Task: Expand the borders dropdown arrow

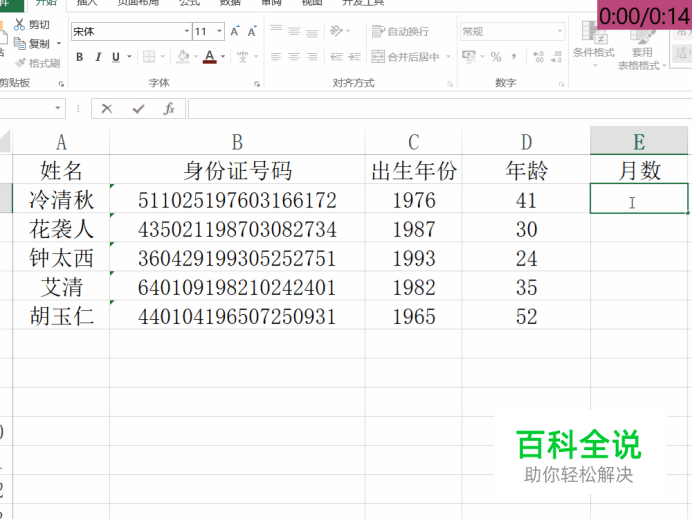Action: click(x=162, y=57)
